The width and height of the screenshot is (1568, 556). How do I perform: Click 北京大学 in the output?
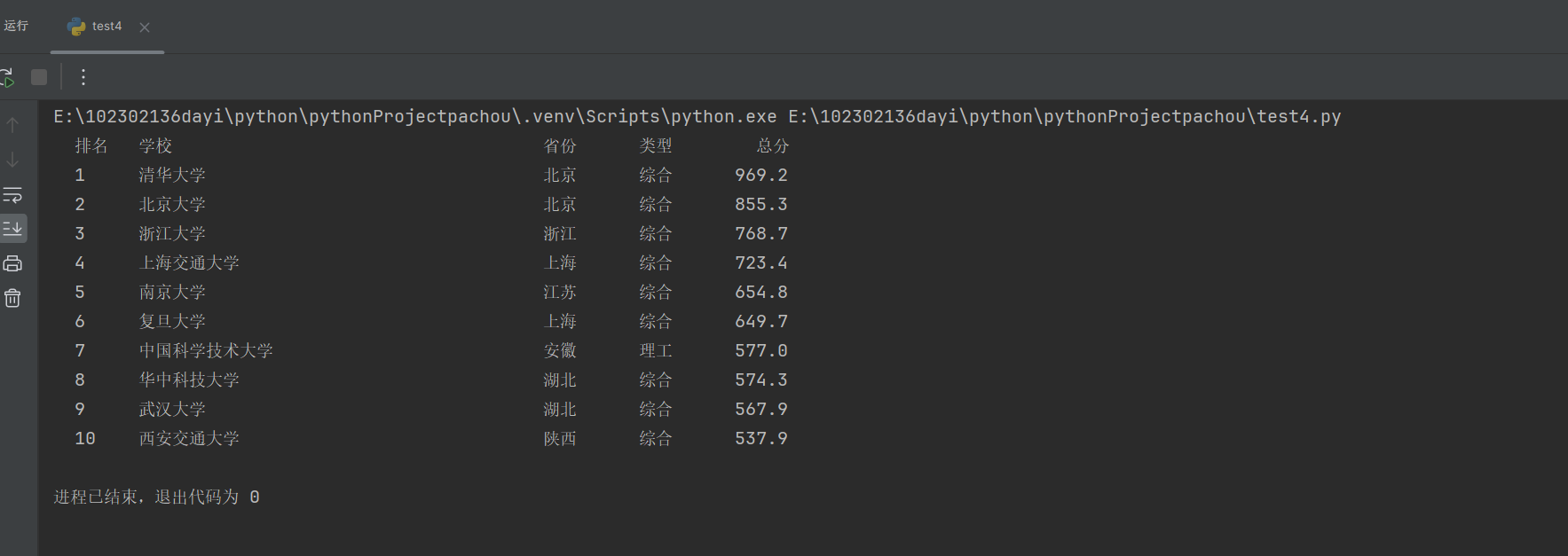[172, 204]
